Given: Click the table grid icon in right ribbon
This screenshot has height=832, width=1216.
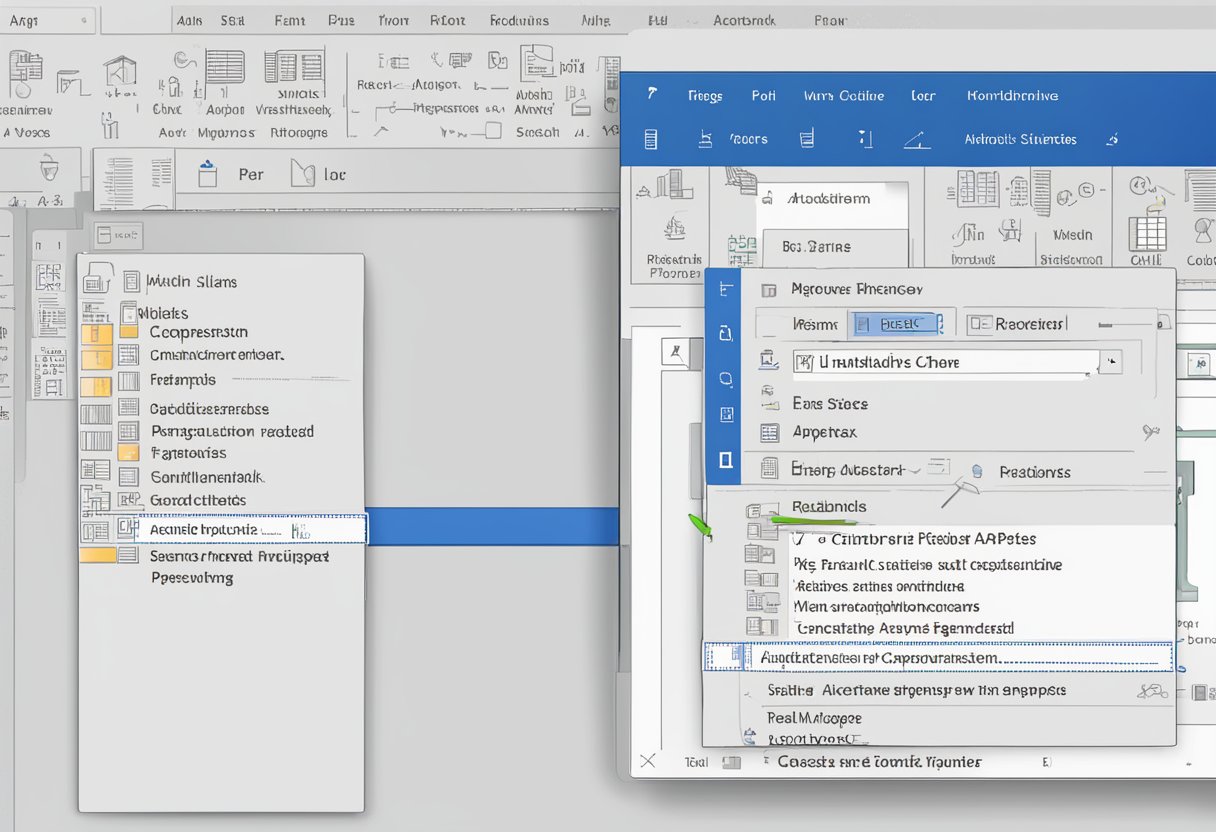Looking at the screenshot, I should (x=1147, y=234).
